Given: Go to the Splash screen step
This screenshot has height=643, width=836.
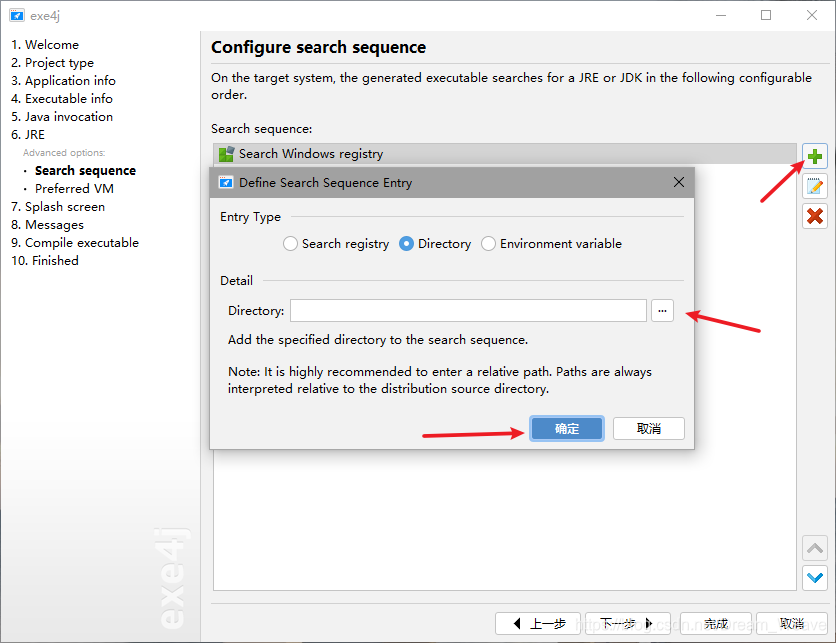Looking at the screenshot, I should coord(64,207).
